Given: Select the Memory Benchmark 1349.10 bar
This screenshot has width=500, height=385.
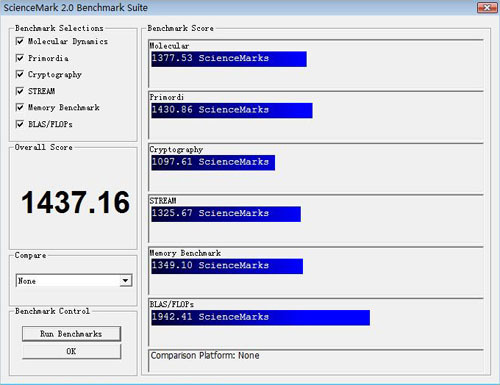Looking at the screenshot, I should point(227,266).
